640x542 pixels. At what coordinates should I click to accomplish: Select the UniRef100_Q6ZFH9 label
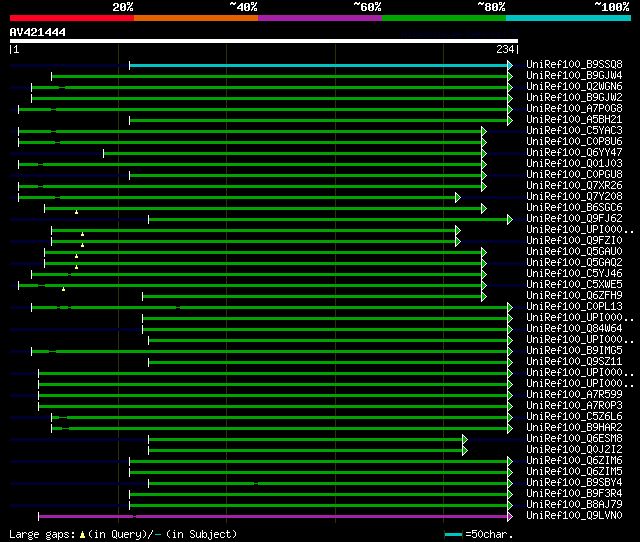click(574, 295)
